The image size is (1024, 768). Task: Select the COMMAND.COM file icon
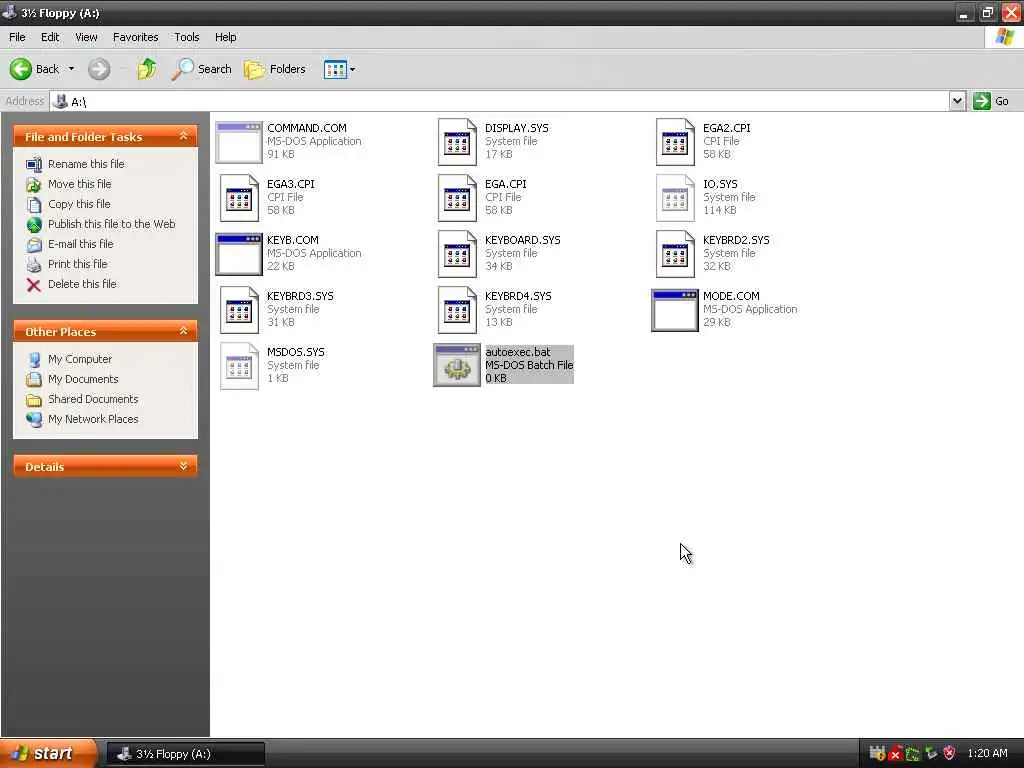pos(238,142)
